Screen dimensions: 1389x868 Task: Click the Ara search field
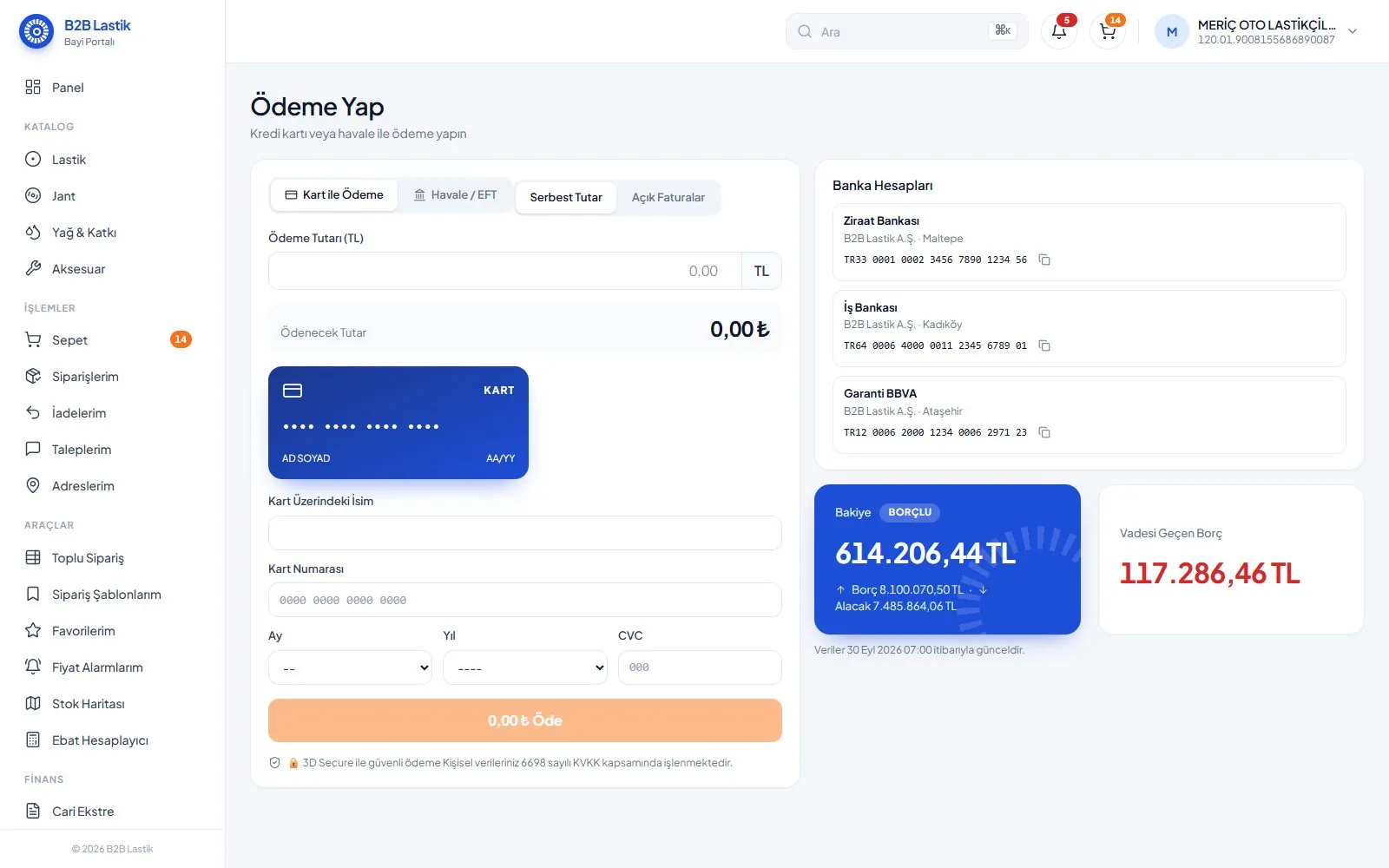tap(907, 31)
